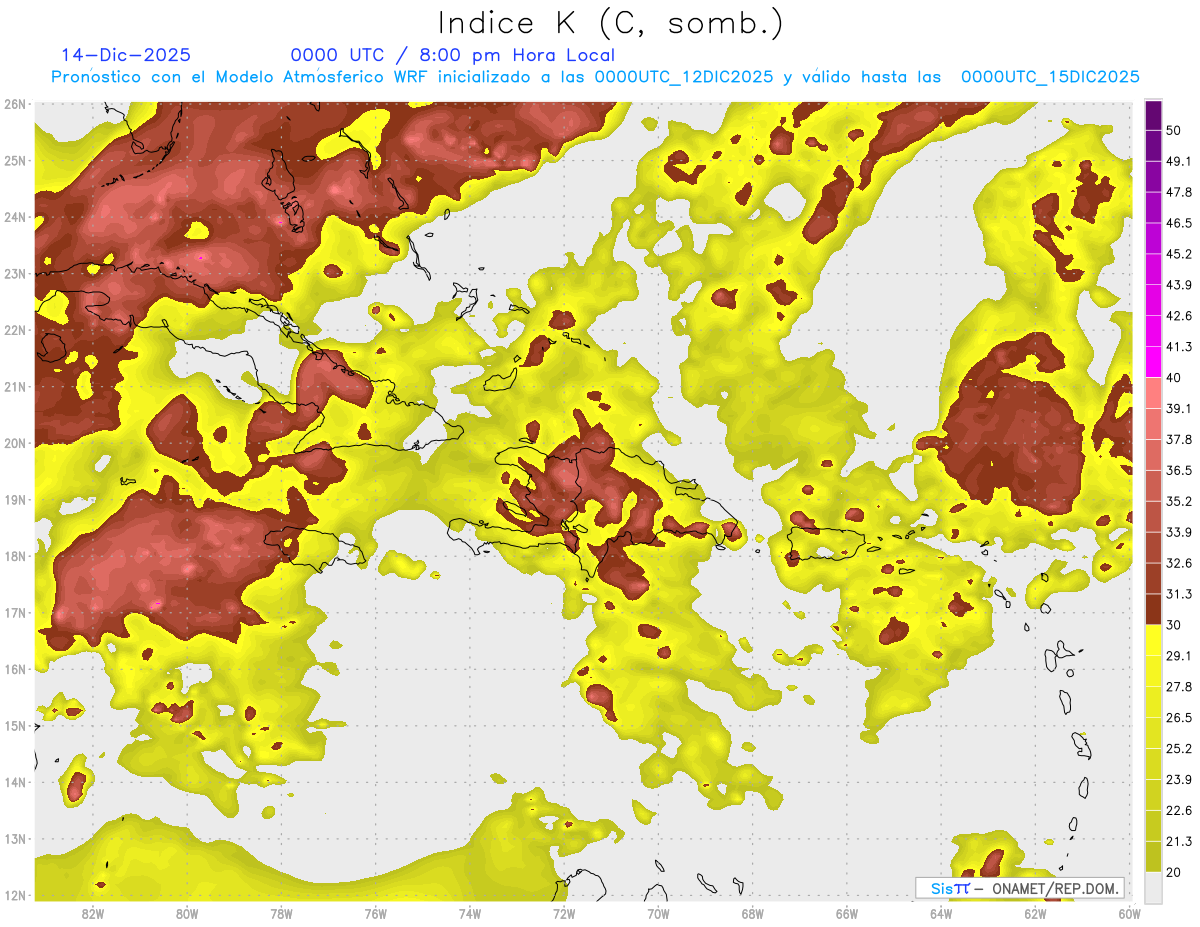Viewport: 1200px width, 927px height.
Task: Click the '82W' longitude label
Action: pos(93,914)
